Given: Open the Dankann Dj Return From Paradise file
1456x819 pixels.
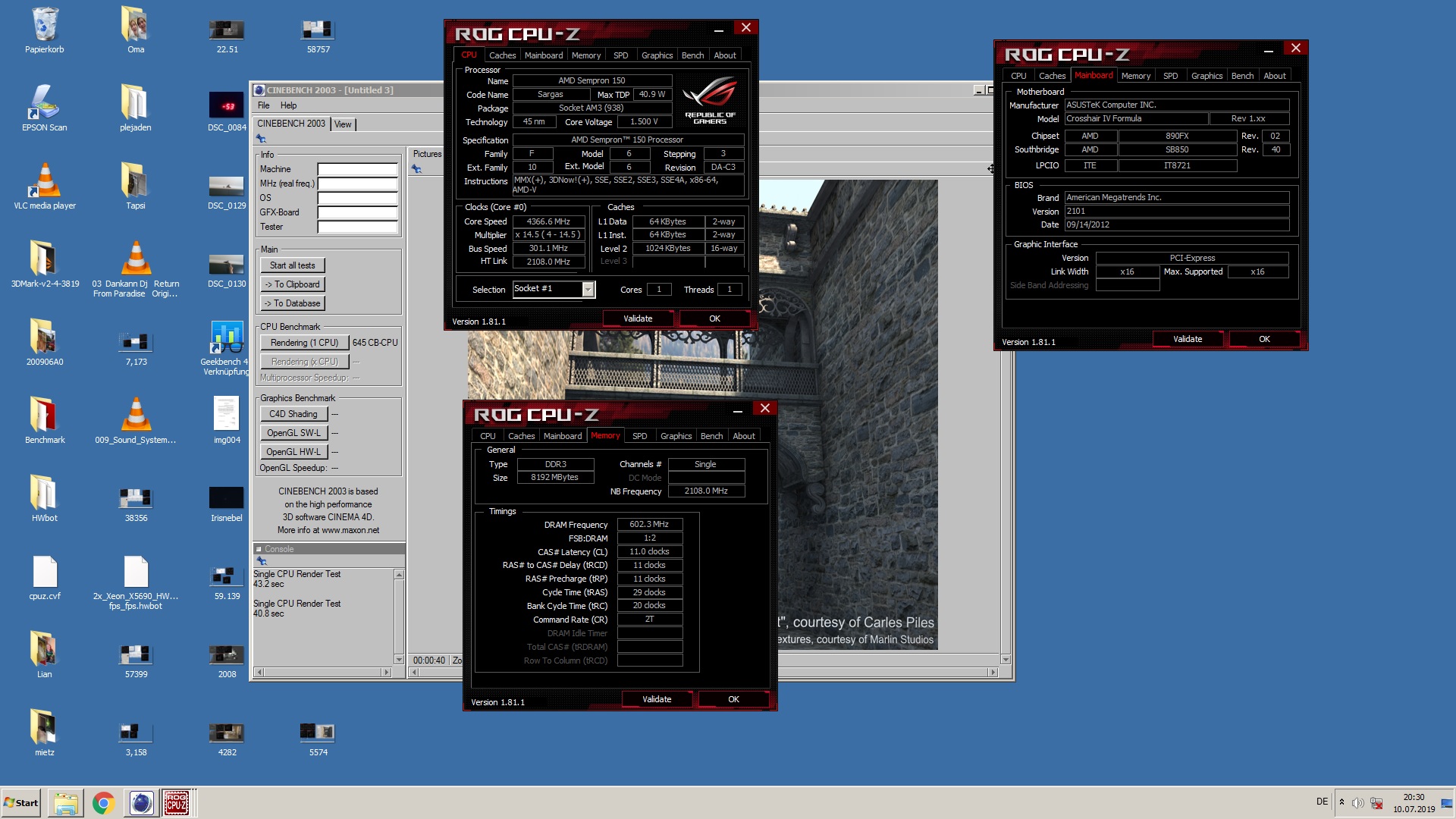Looking at the screenshot, I should (136, 269).
